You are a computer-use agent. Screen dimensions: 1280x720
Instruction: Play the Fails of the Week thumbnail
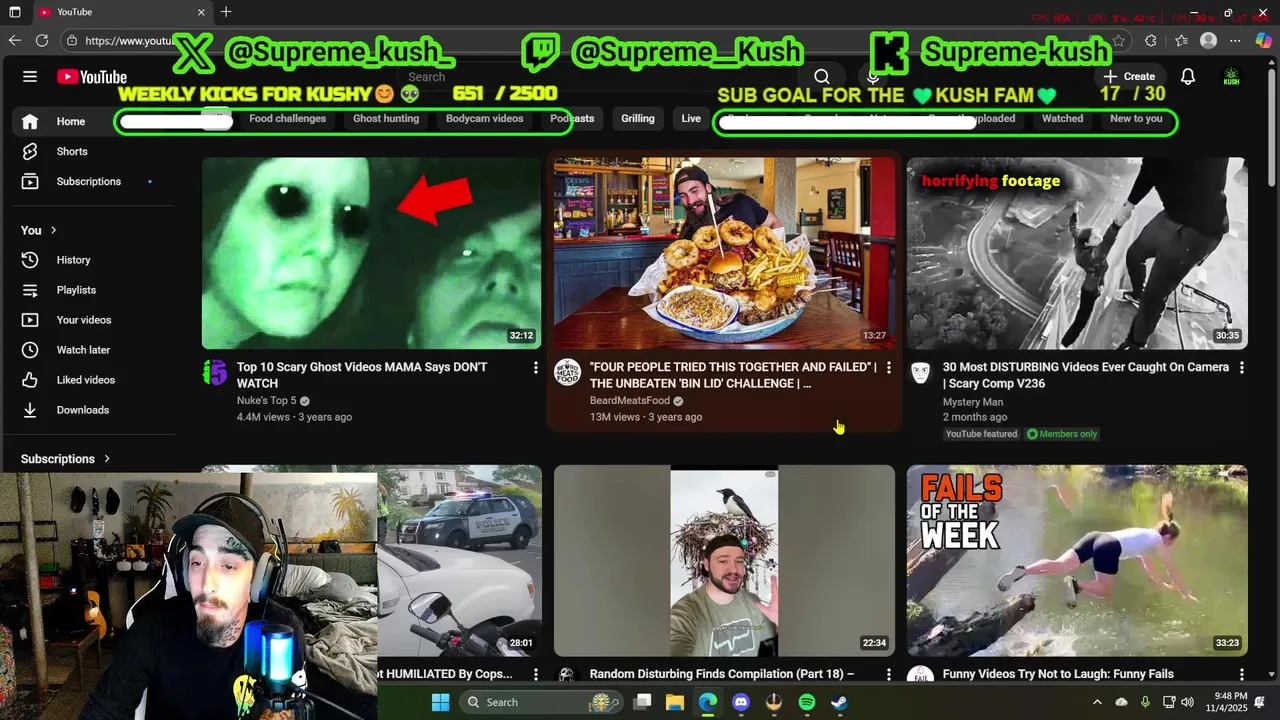coord(1077,560)
